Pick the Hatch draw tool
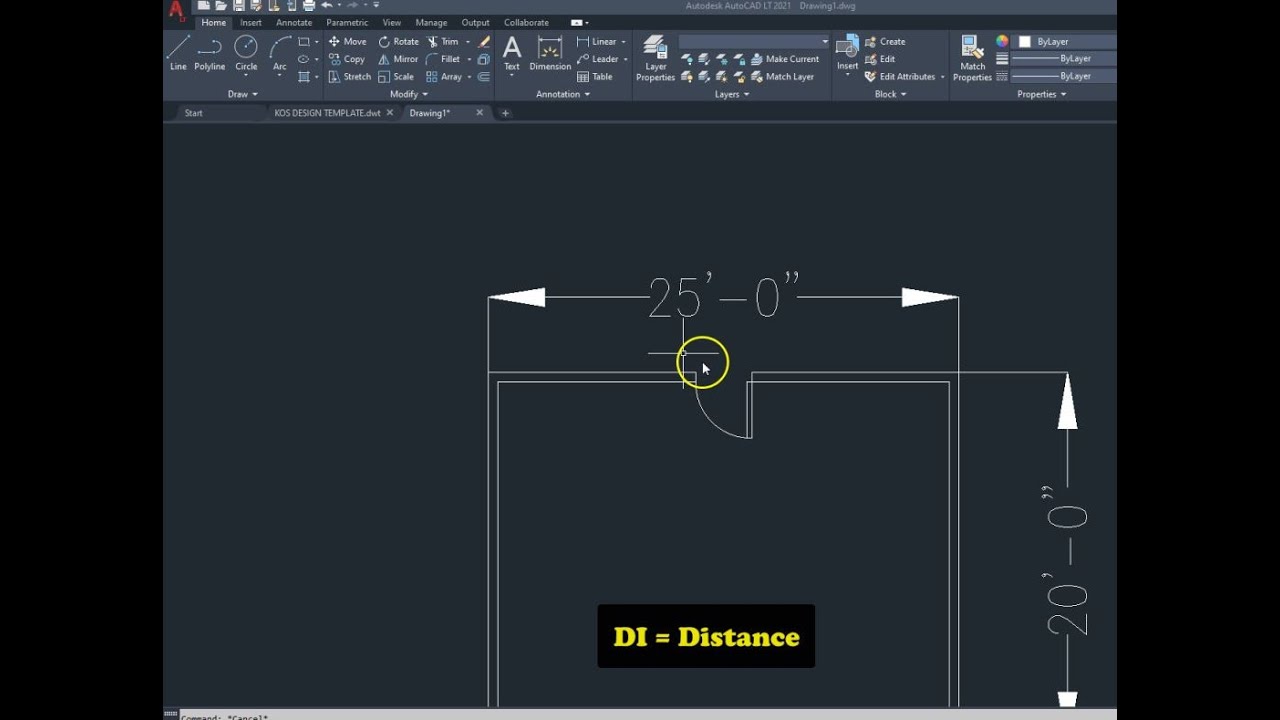1280x720 pixels. pos(304,76)
